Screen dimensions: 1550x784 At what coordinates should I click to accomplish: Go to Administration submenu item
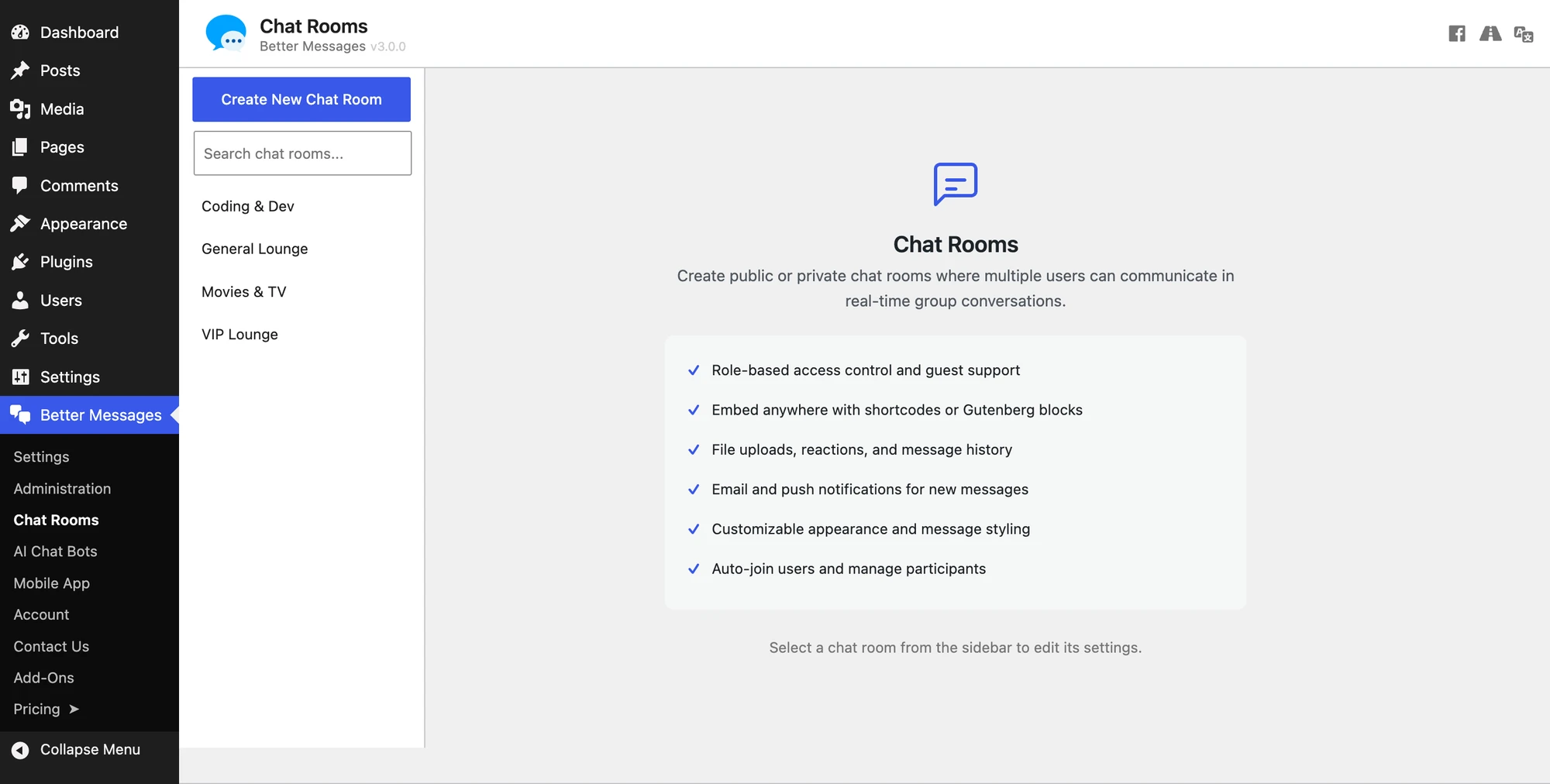pyautogui.click(x=62, y=489)
